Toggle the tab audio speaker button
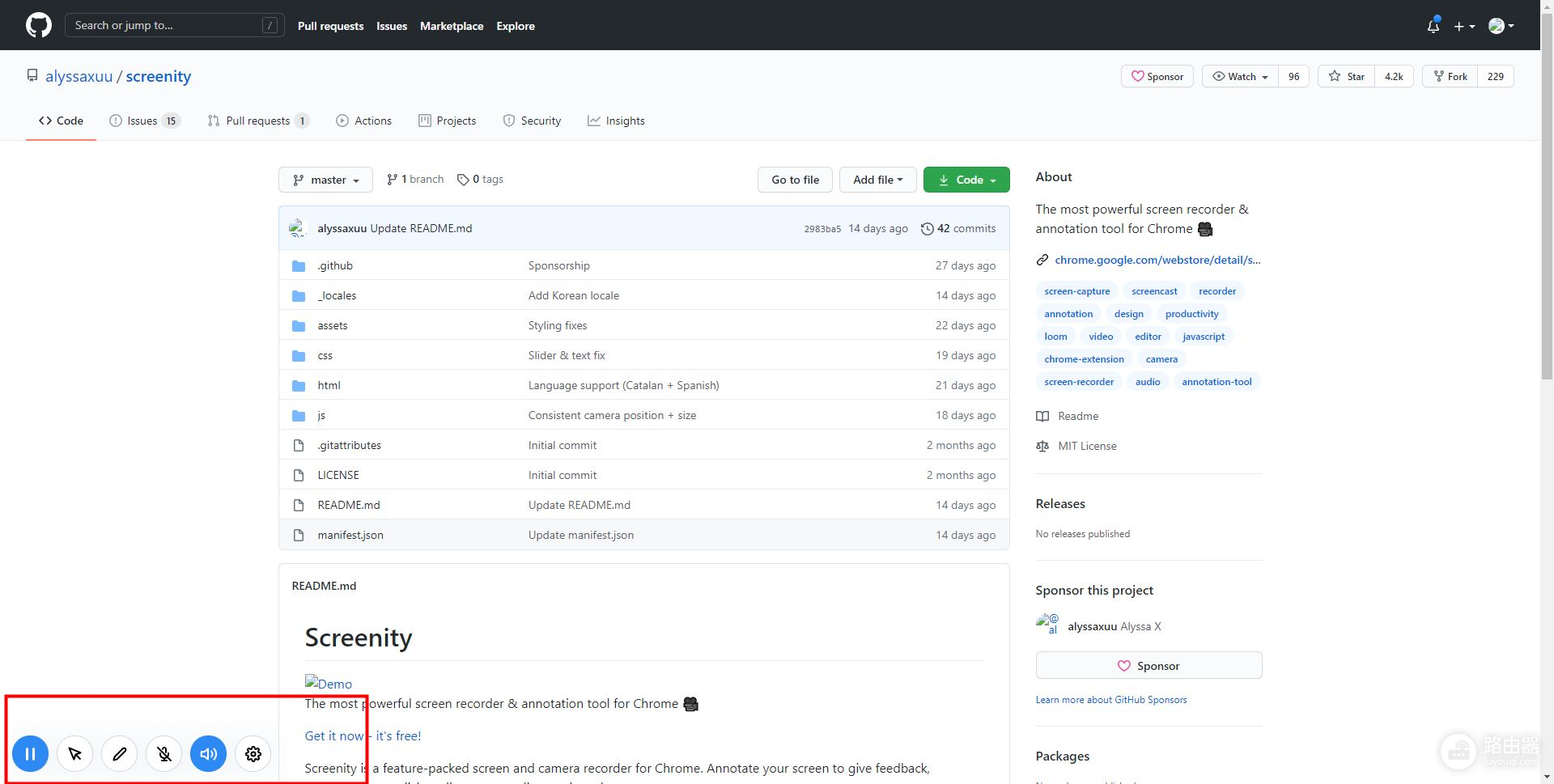Image resolution: width=1554 pixels, height=784 pixels. coord(209,754)
